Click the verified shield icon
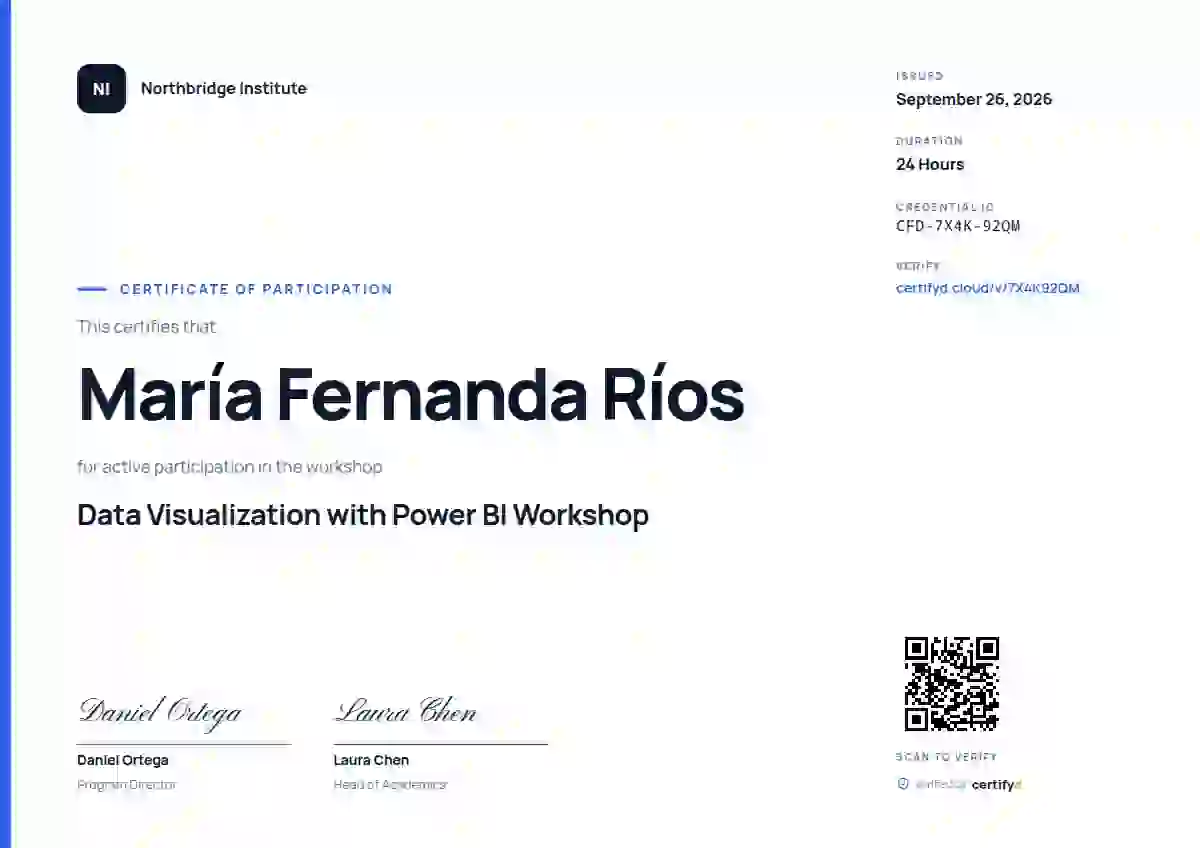The image size is (1200, 848). click(903, 784)
